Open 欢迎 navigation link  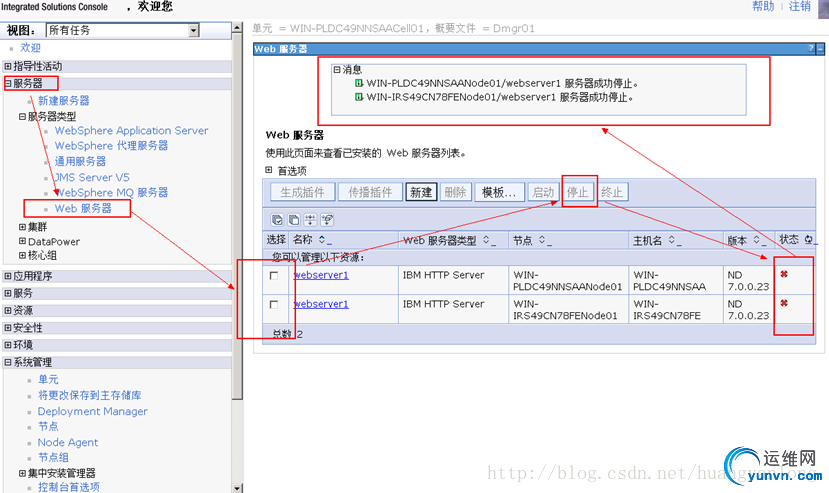click(x=30, y=48)
